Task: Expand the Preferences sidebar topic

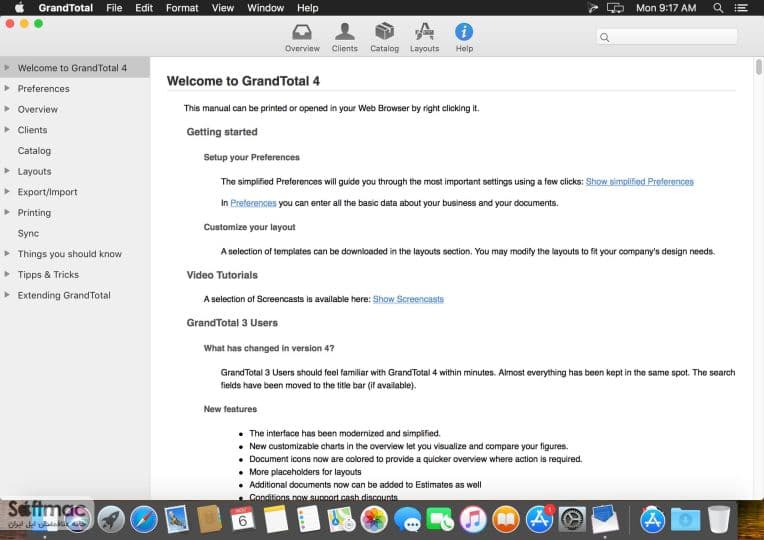Action: click(x=7, y=88)
